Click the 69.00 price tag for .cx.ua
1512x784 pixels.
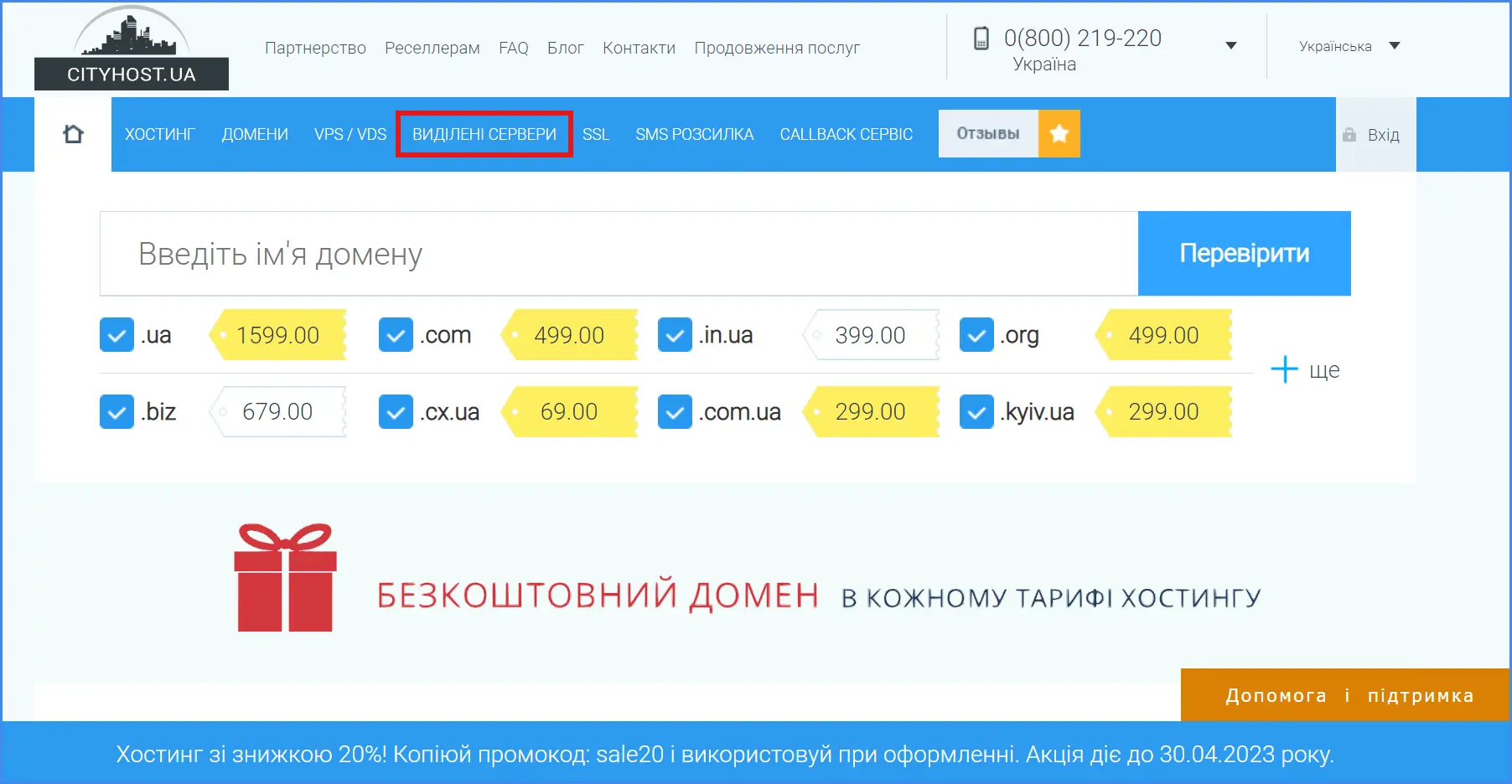[569, 412]
